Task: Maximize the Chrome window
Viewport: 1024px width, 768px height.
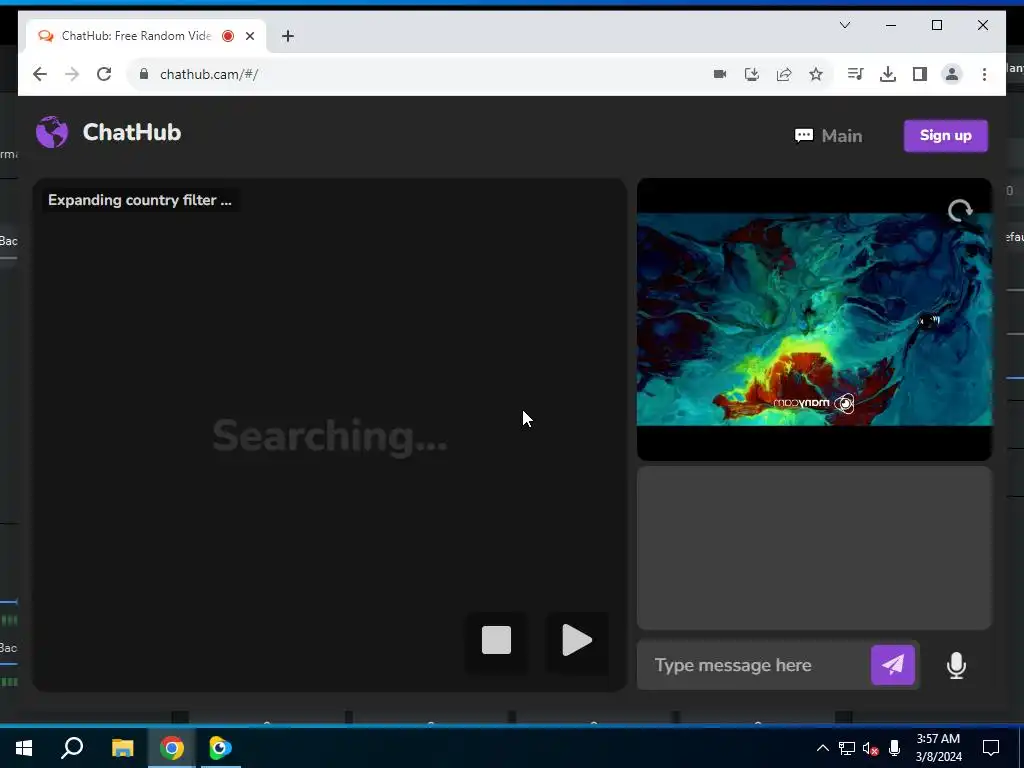Action: [936, 25]
